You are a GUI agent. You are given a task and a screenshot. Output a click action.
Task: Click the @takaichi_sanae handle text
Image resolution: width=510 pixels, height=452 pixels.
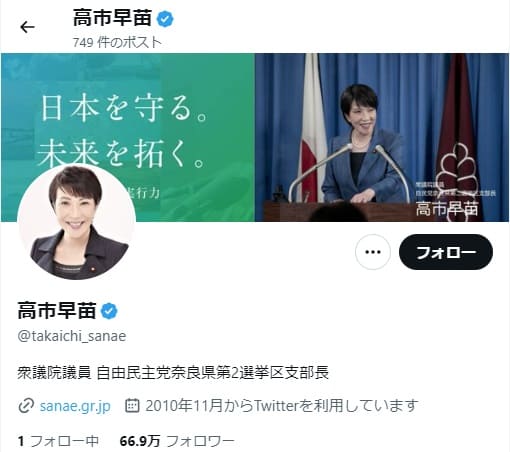72,336
